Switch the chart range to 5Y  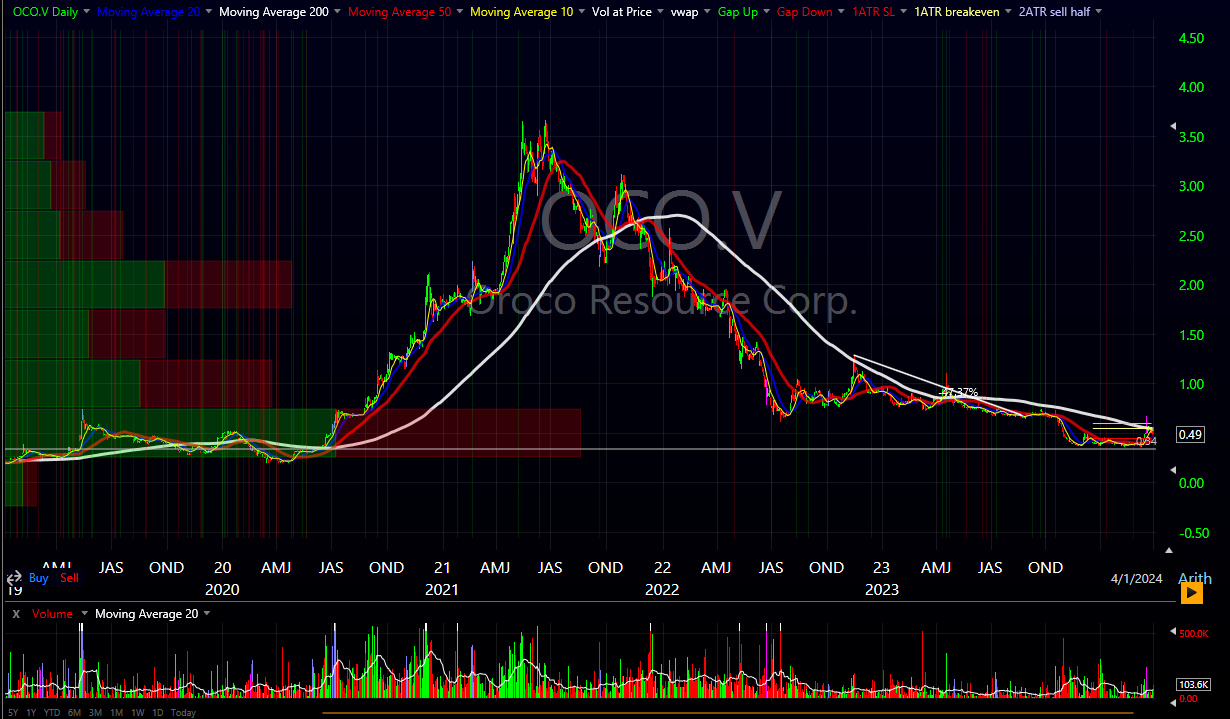[x=12, y=712]
